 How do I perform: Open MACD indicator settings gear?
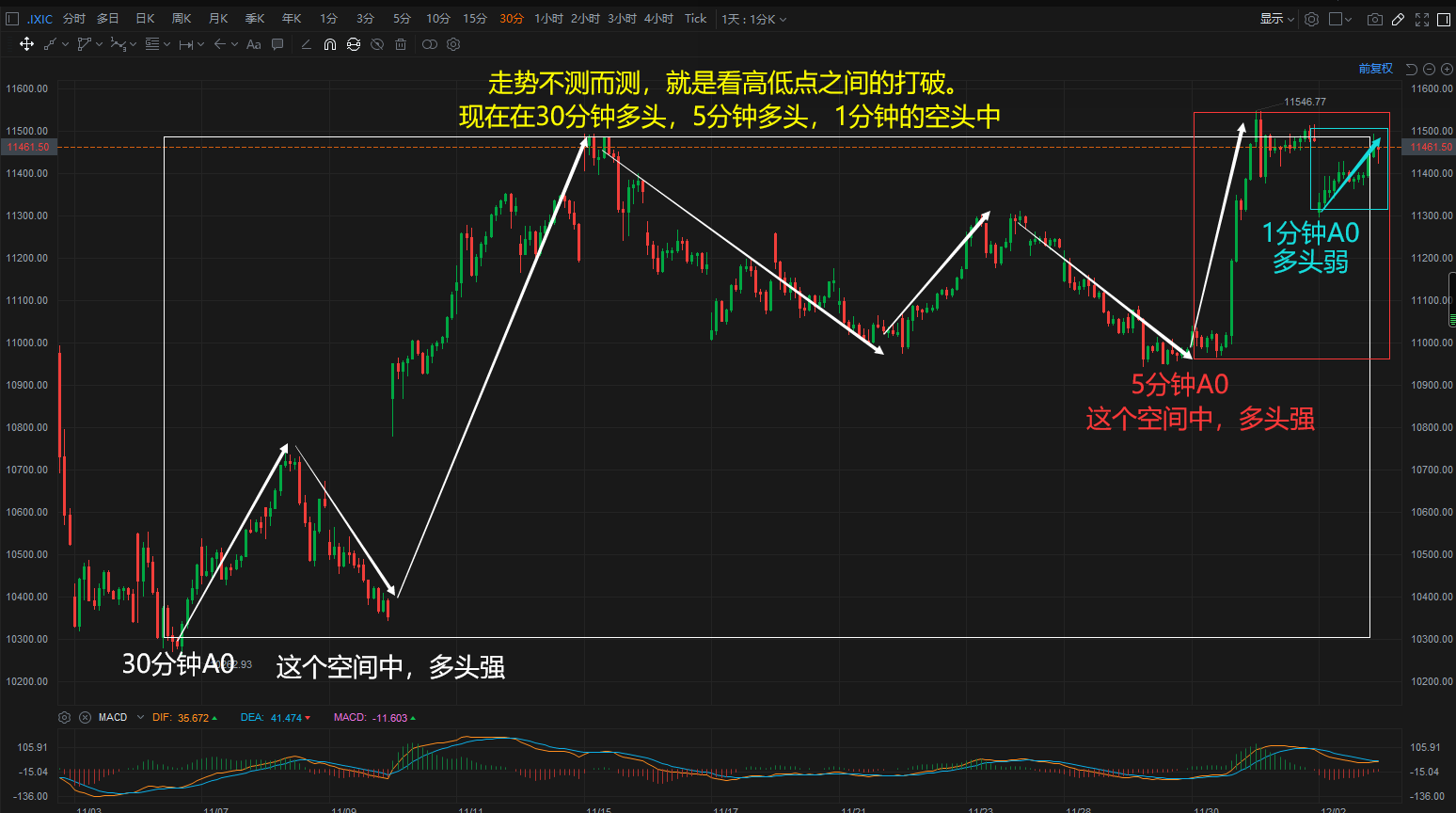(x=65, y=717)
